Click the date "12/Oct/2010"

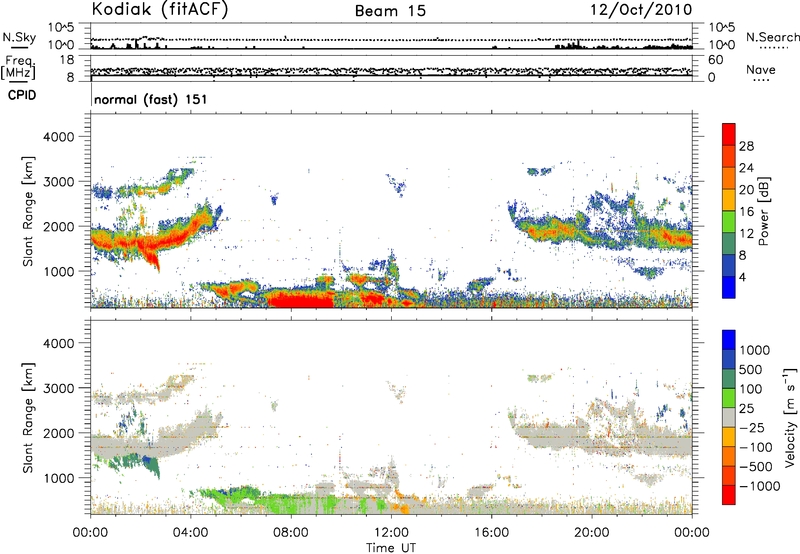[x=641, y=10]
